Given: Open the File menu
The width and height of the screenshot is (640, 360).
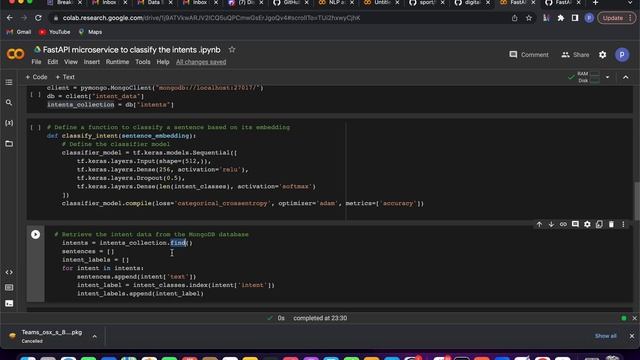Looking at the screenshot, I should pyautogui.click(x=36, y=62).
